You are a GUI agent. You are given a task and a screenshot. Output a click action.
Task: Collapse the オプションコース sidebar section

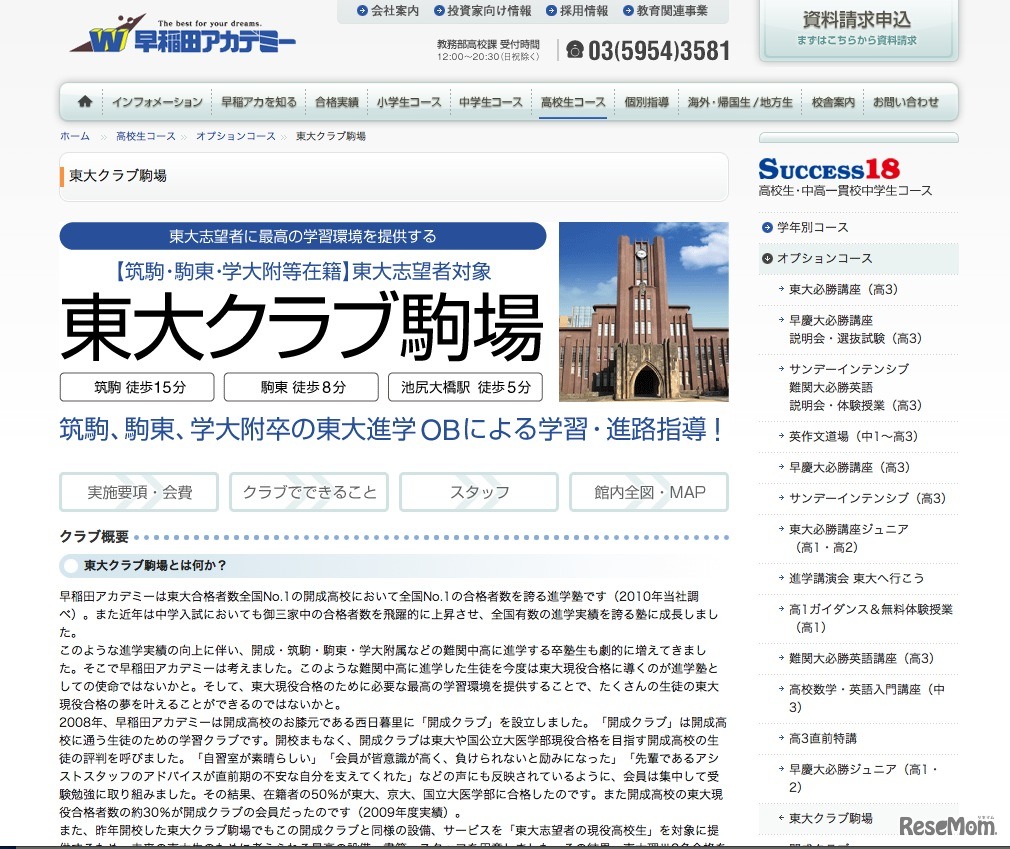767,258
